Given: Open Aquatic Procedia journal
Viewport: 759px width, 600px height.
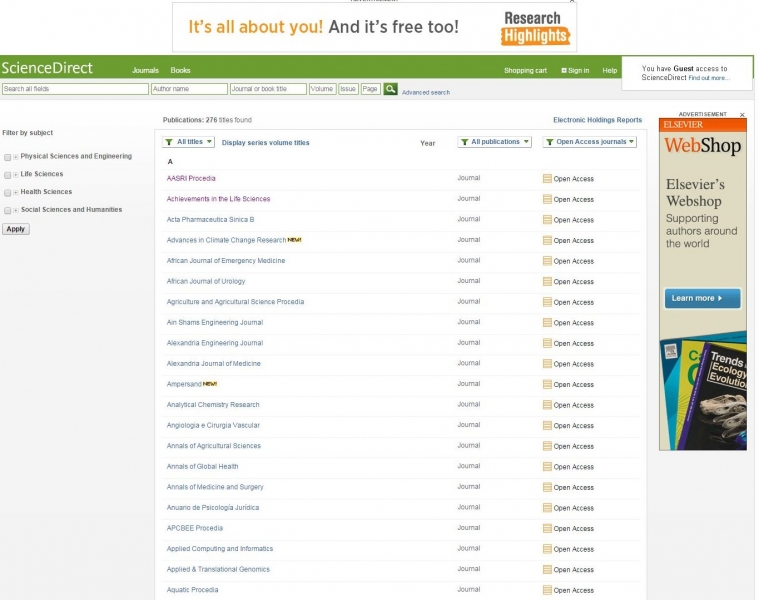Looking at the screenshot, I should (x=192, y=590).
